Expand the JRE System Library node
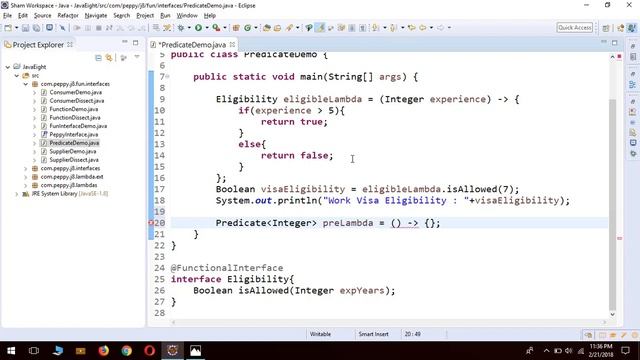Viewport: 640px width, 360px height. click(x=17, y=194)
